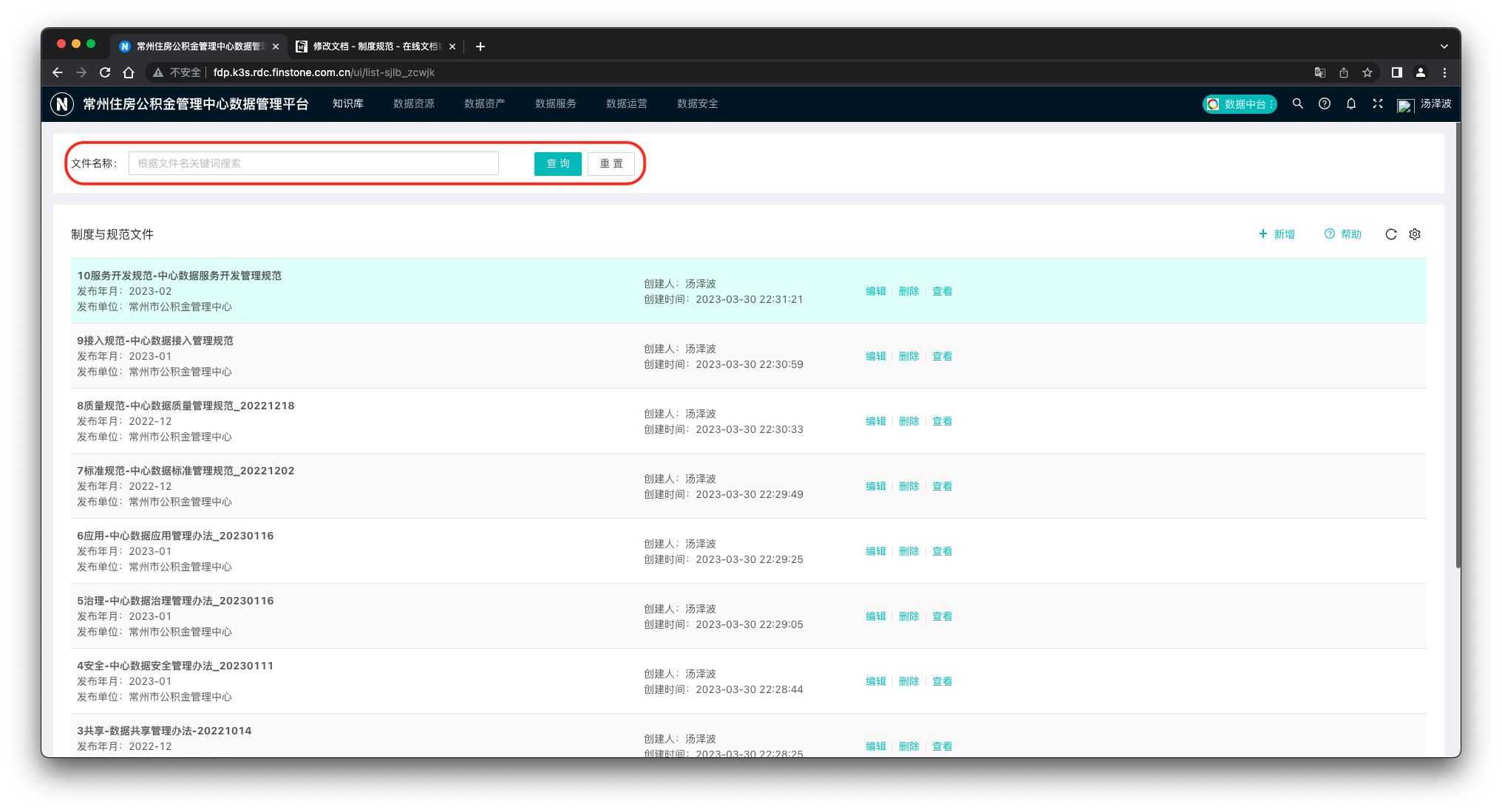This screenshot has width=1502, height=812.
Task: Open the platform search magnifier
Action: (1298, 104)
